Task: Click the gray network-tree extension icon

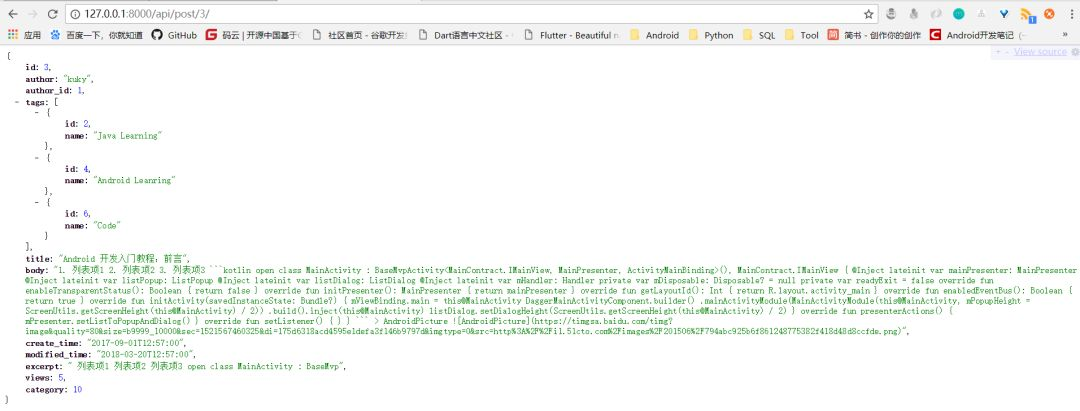Action: (982, 14)
